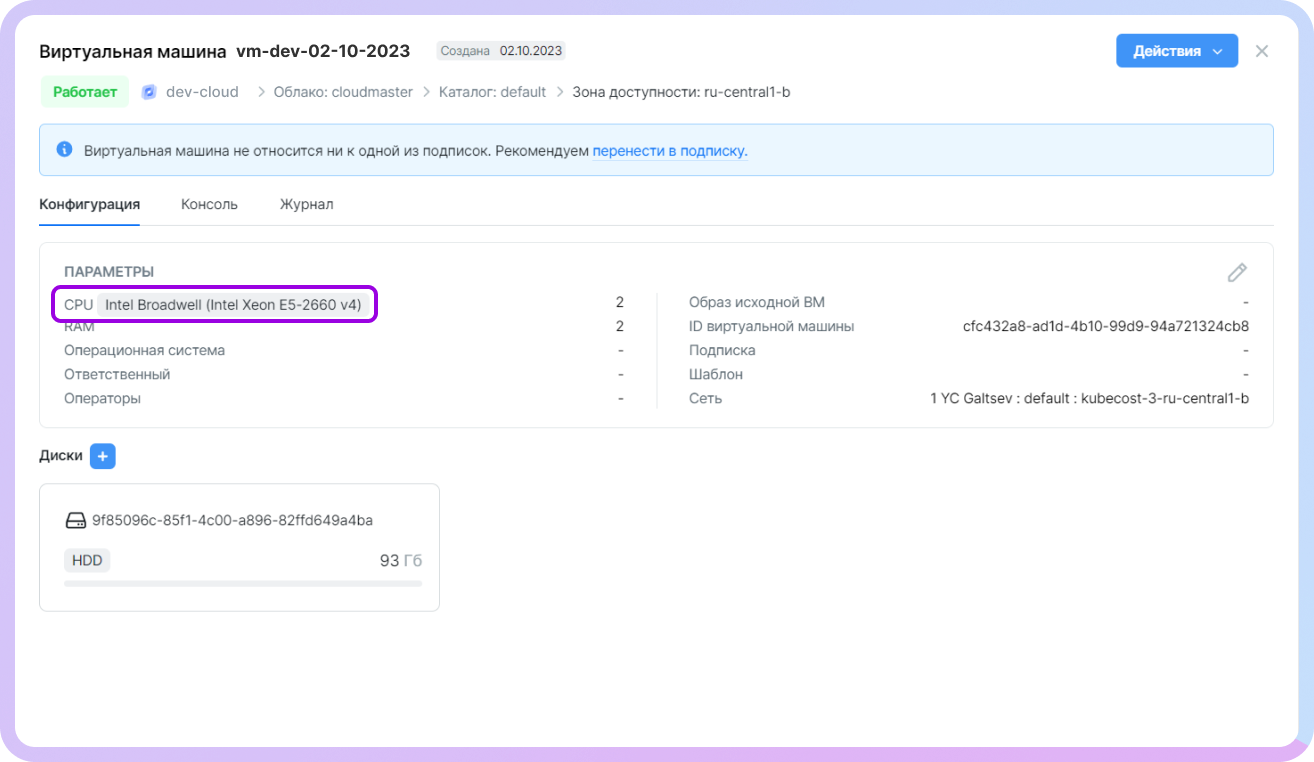1314x762 pixels.
Task: Select the Конфигурация tab
Action: tap(89, 204)
